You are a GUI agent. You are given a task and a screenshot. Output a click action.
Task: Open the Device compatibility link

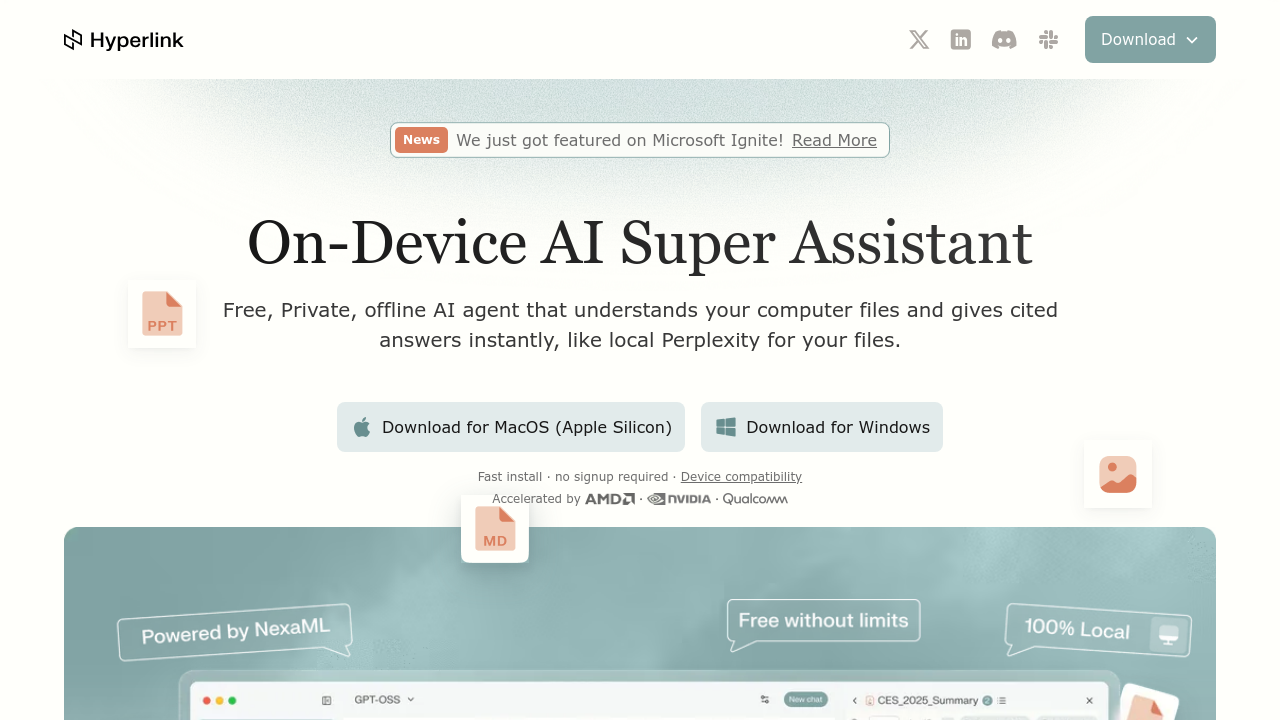741,477
